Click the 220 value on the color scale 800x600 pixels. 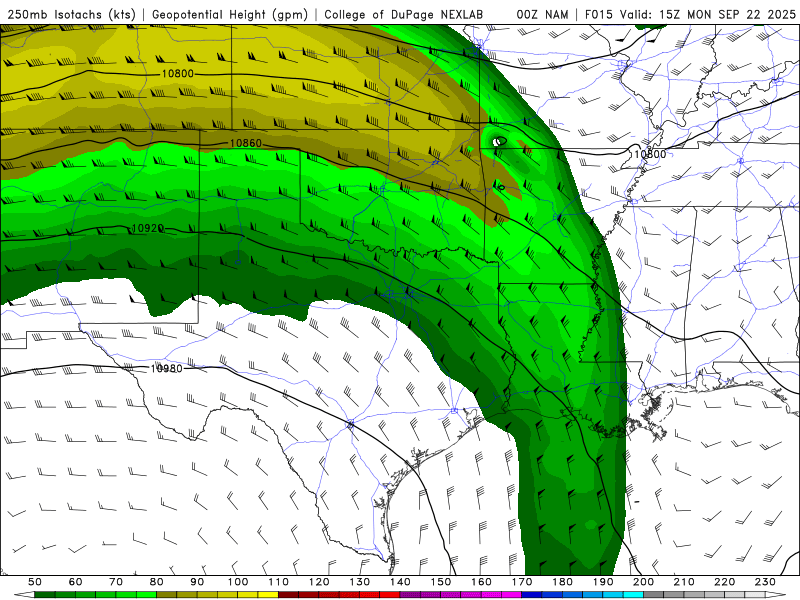pyautogui.click(x=724, y=582)
